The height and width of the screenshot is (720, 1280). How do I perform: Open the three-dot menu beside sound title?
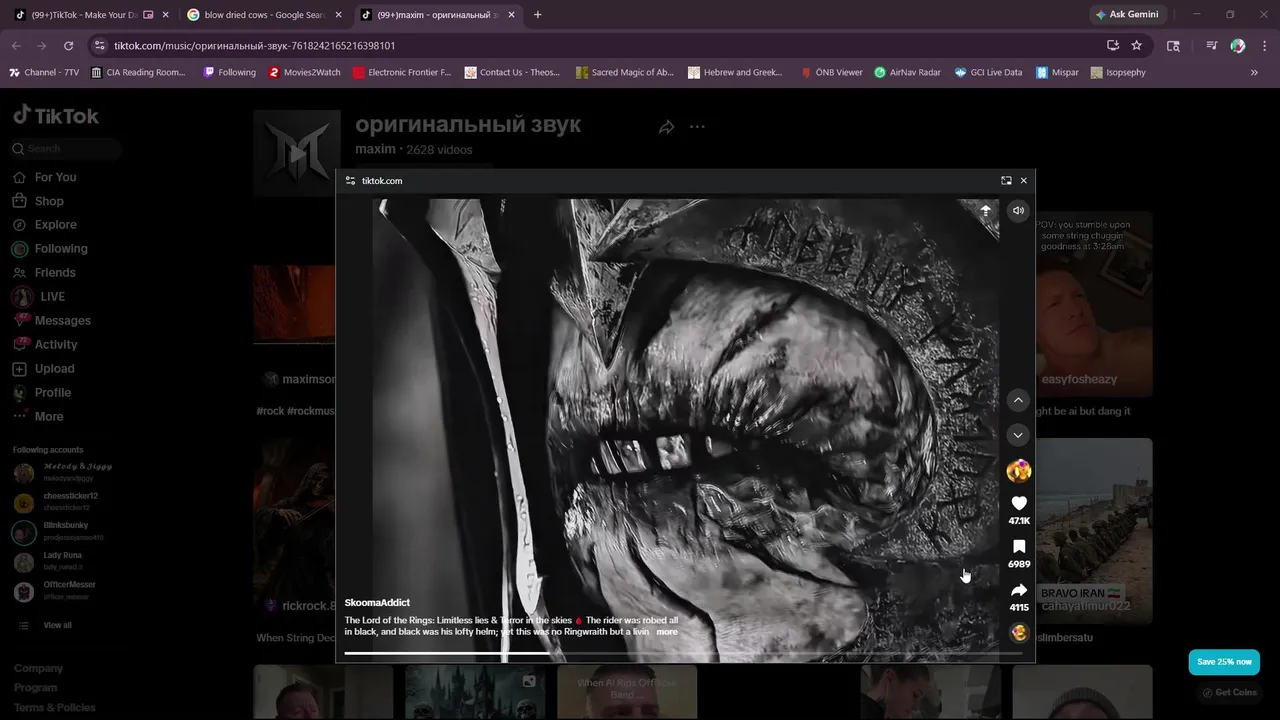pos(697,127)
